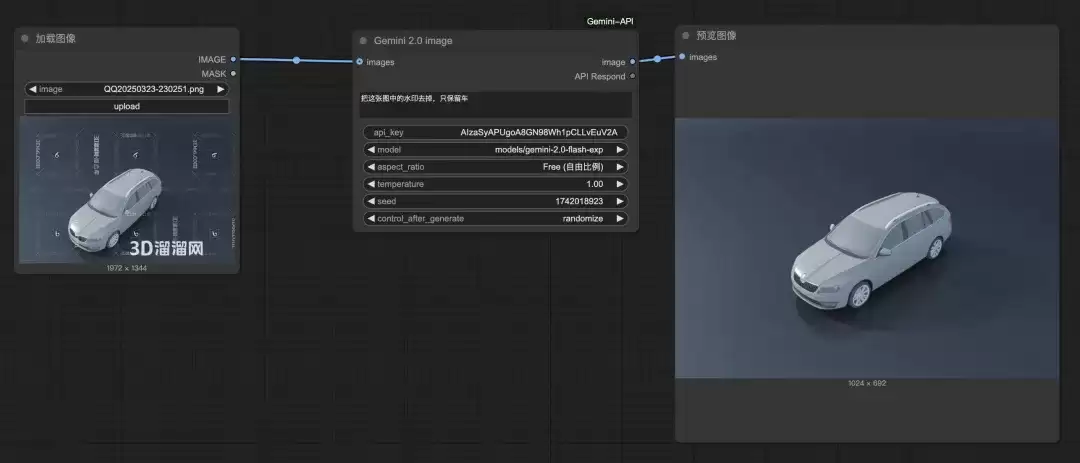Collapse the 预览图像 node via its title dot

(685, 35)
